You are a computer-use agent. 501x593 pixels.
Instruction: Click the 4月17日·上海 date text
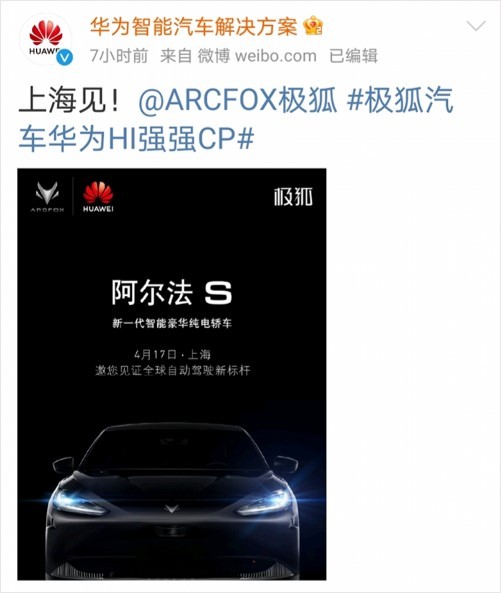pyautogui.click(x=172, y=355)
